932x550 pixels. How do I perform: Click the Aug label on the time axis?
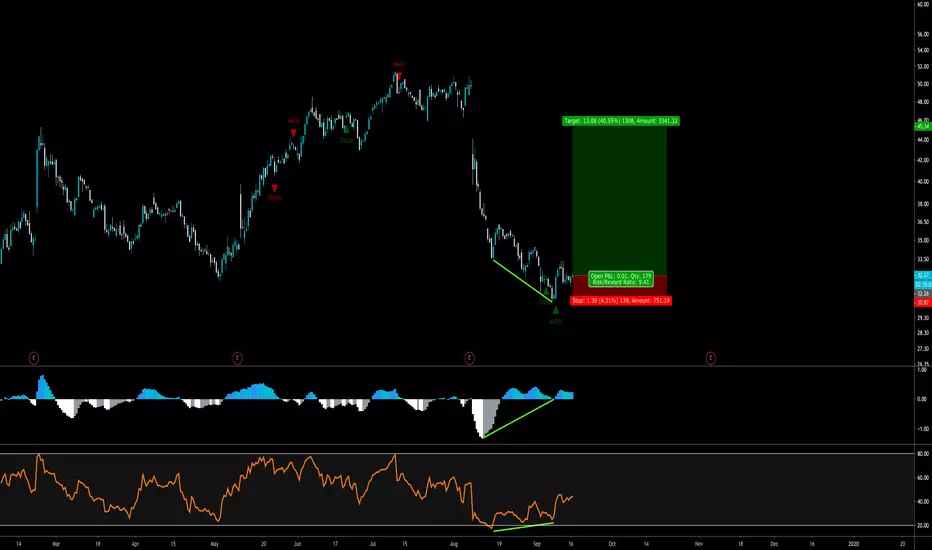(454, 543)
